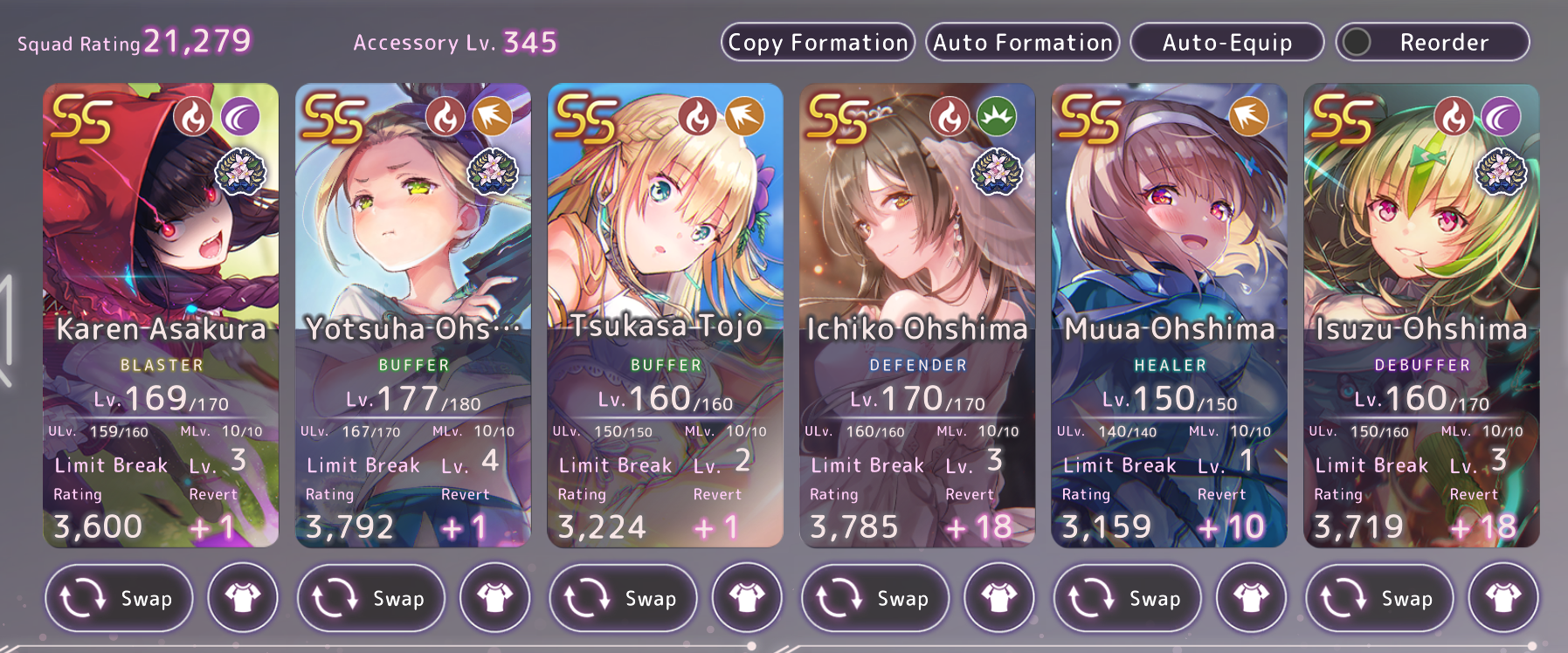Select Yotsuha Ohshima's character card
This screenshot has width=1568, height=653.
(413, 315)
